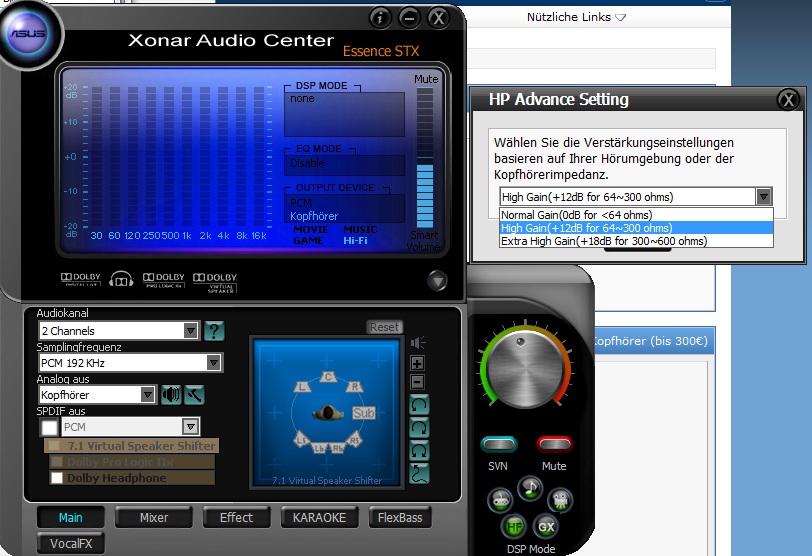Click the small speaker icon beside Reset

(418, 343)
